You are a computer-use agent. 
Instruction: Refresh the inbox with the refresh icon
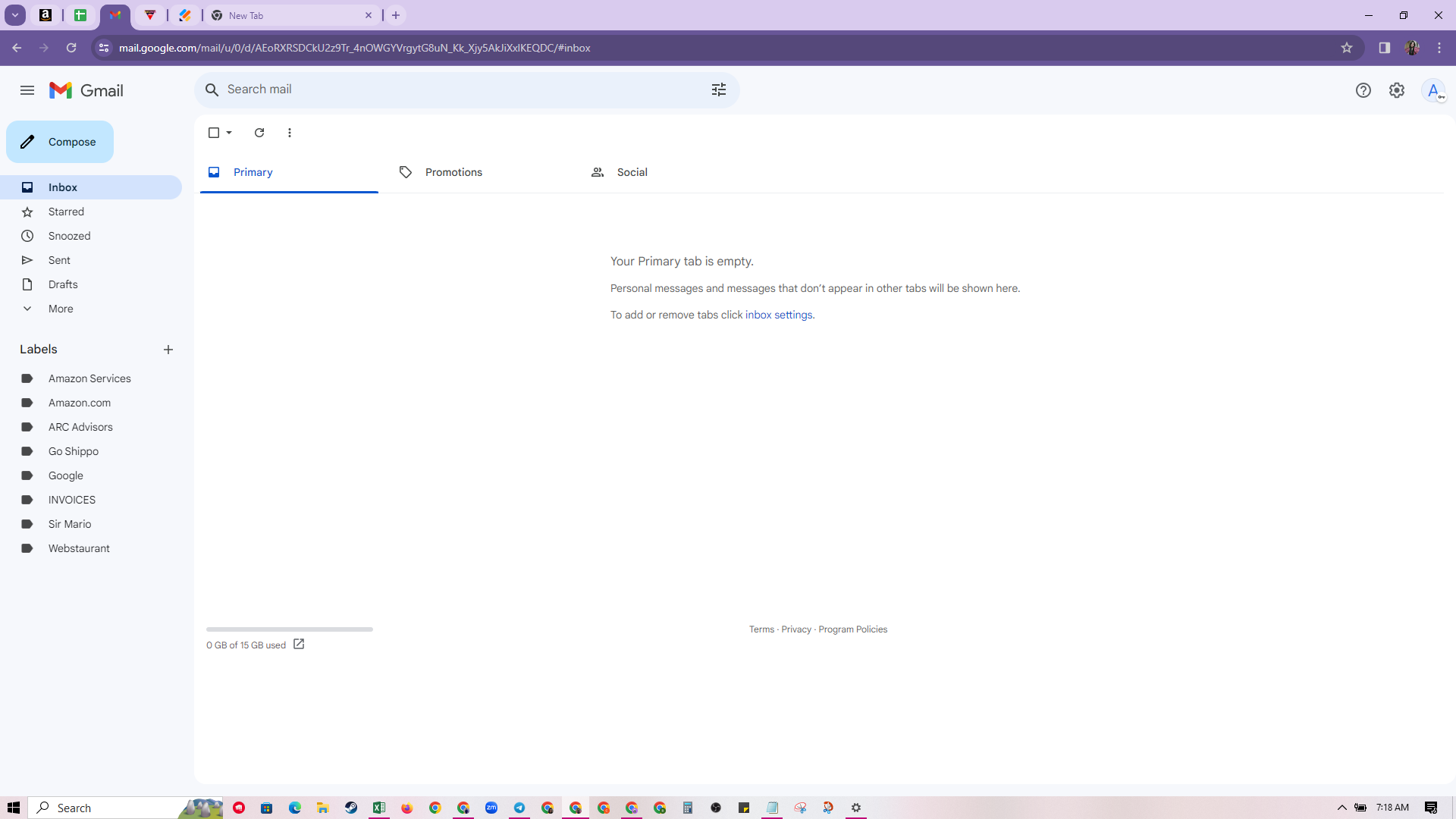(x=259, y=133)
